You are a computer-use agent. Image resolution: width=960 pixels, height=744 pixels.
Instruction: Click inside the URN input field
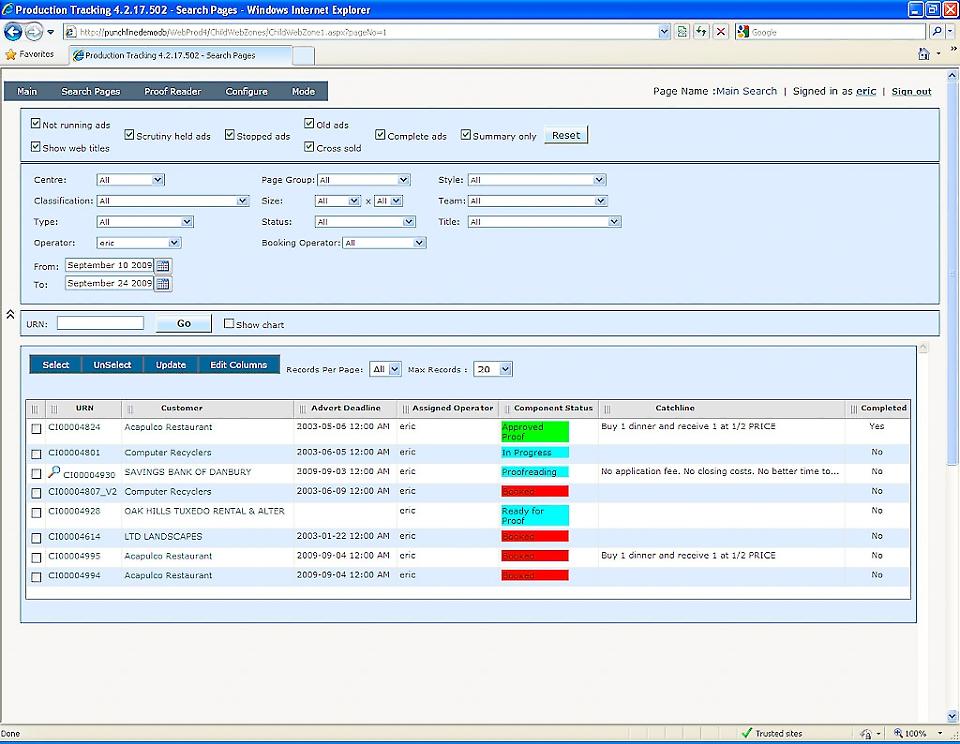pyautogui.click(x=100, y=323)
